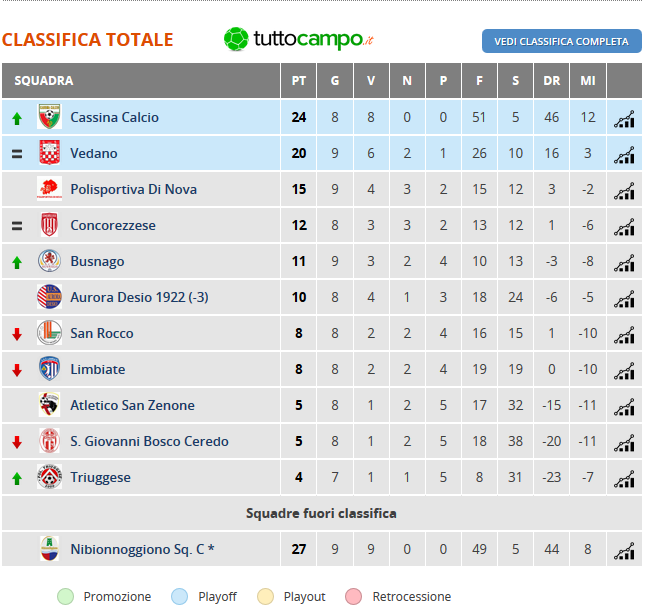647x611 pixels.
Task: Open the stats chart icon for Vedano
Action: (x=624, y=155)
